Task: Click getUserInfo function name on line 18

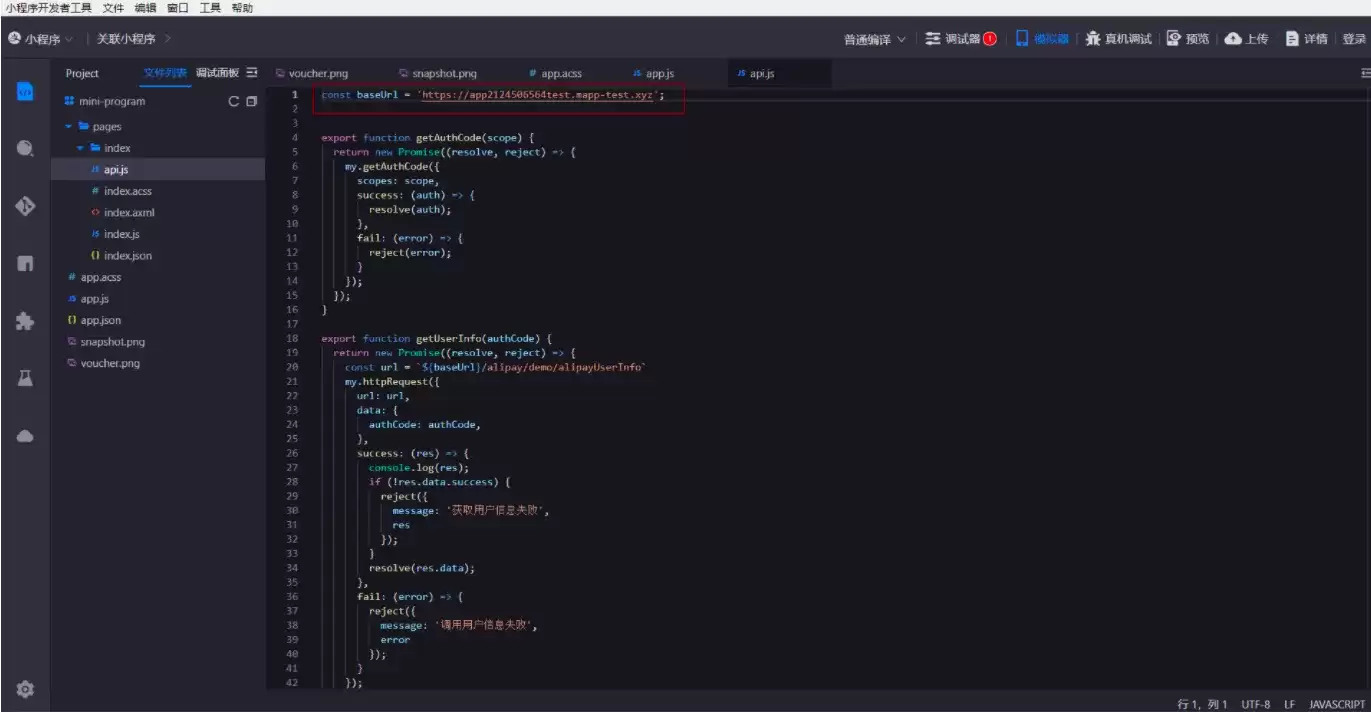Action: point(449,338)
